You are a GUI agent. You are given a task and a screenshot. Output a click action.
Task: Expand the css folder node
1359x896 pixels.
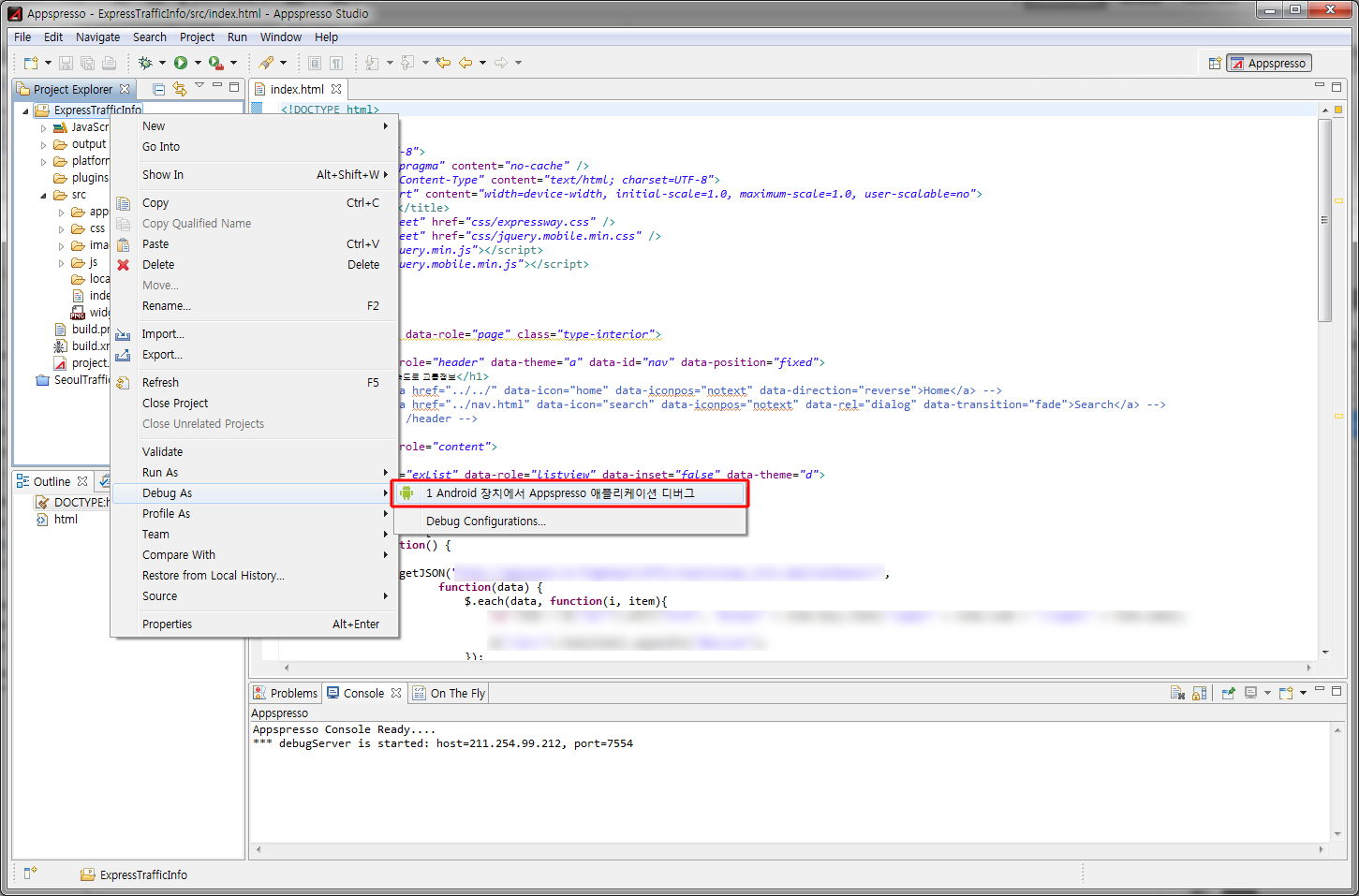[62, 229]
